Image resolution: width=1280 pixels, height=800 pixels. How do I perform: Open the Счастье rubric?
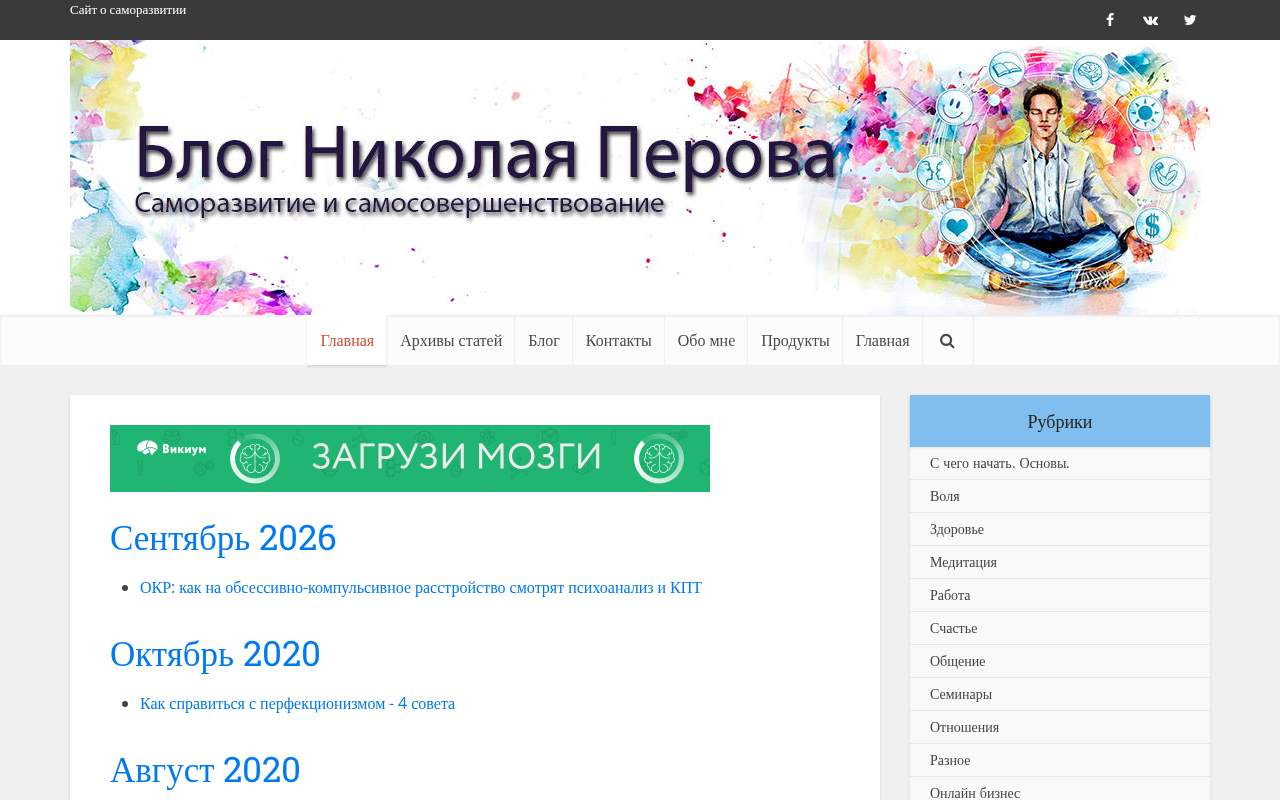tap(954, 628)
